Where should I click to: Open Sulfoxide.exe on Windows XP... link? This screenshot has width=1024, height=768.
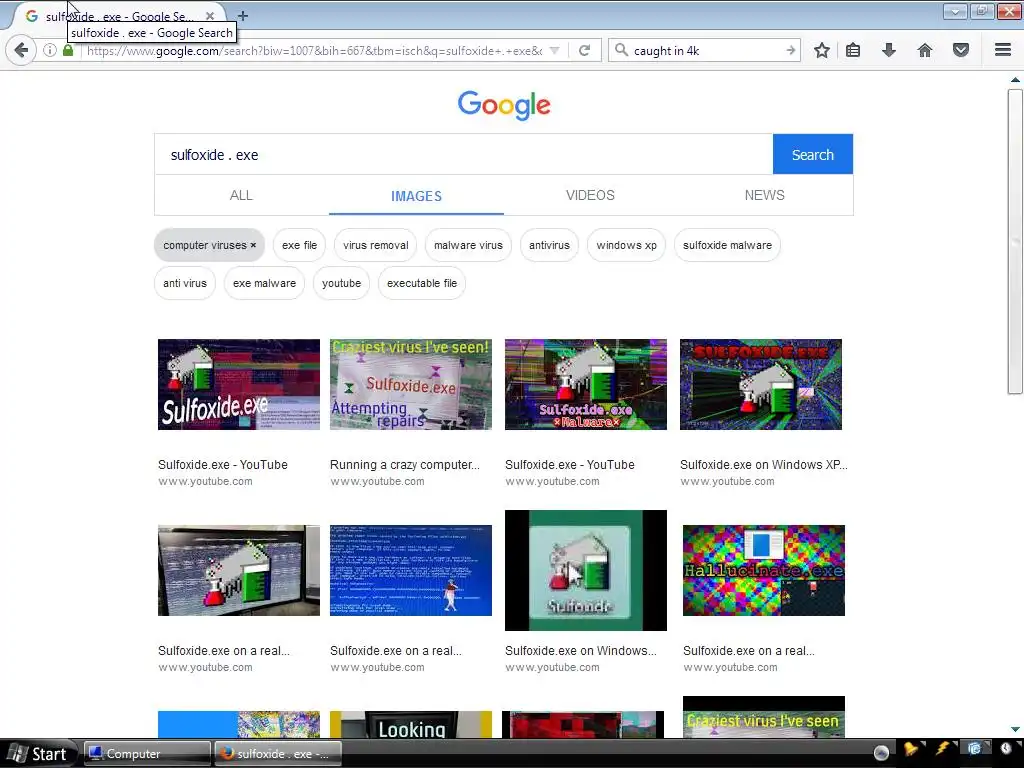763,465
